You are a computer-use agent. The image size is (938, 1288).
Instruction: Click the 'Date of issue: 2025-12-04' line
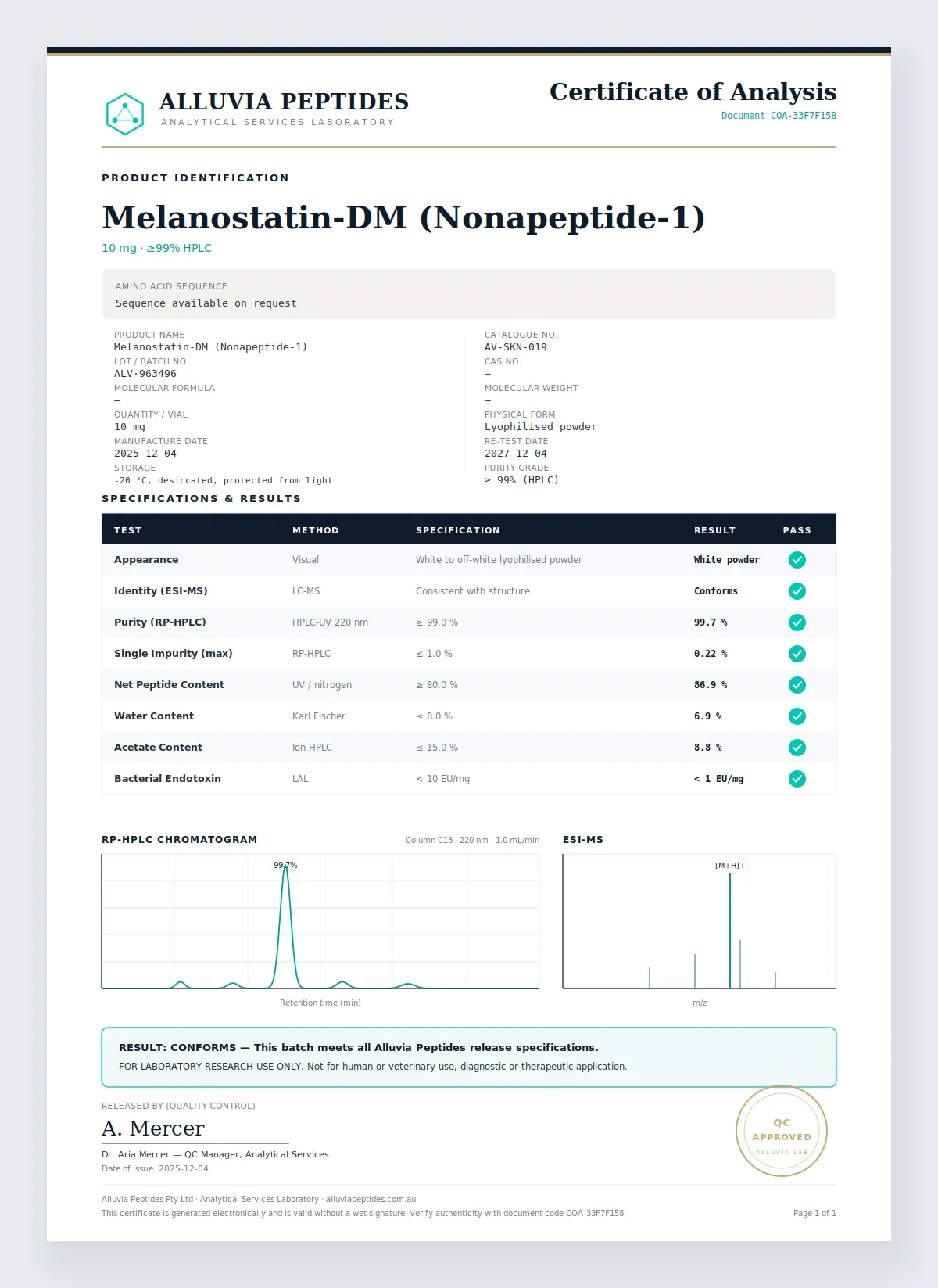155,1169
